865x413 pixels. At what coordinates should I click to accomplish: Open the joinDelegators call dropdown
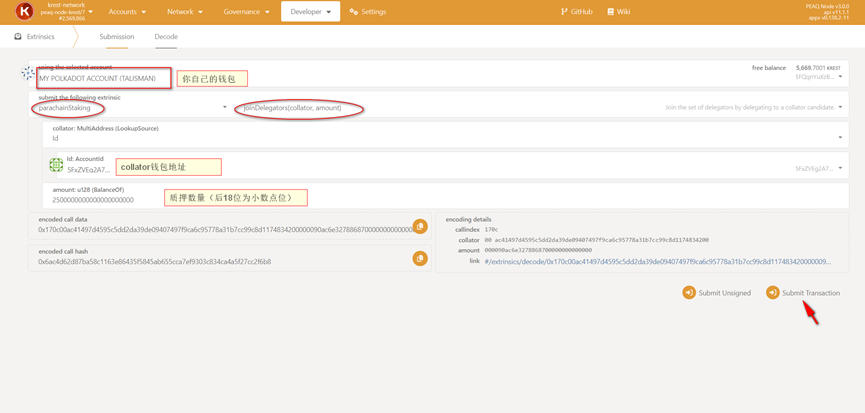(542, 103)
